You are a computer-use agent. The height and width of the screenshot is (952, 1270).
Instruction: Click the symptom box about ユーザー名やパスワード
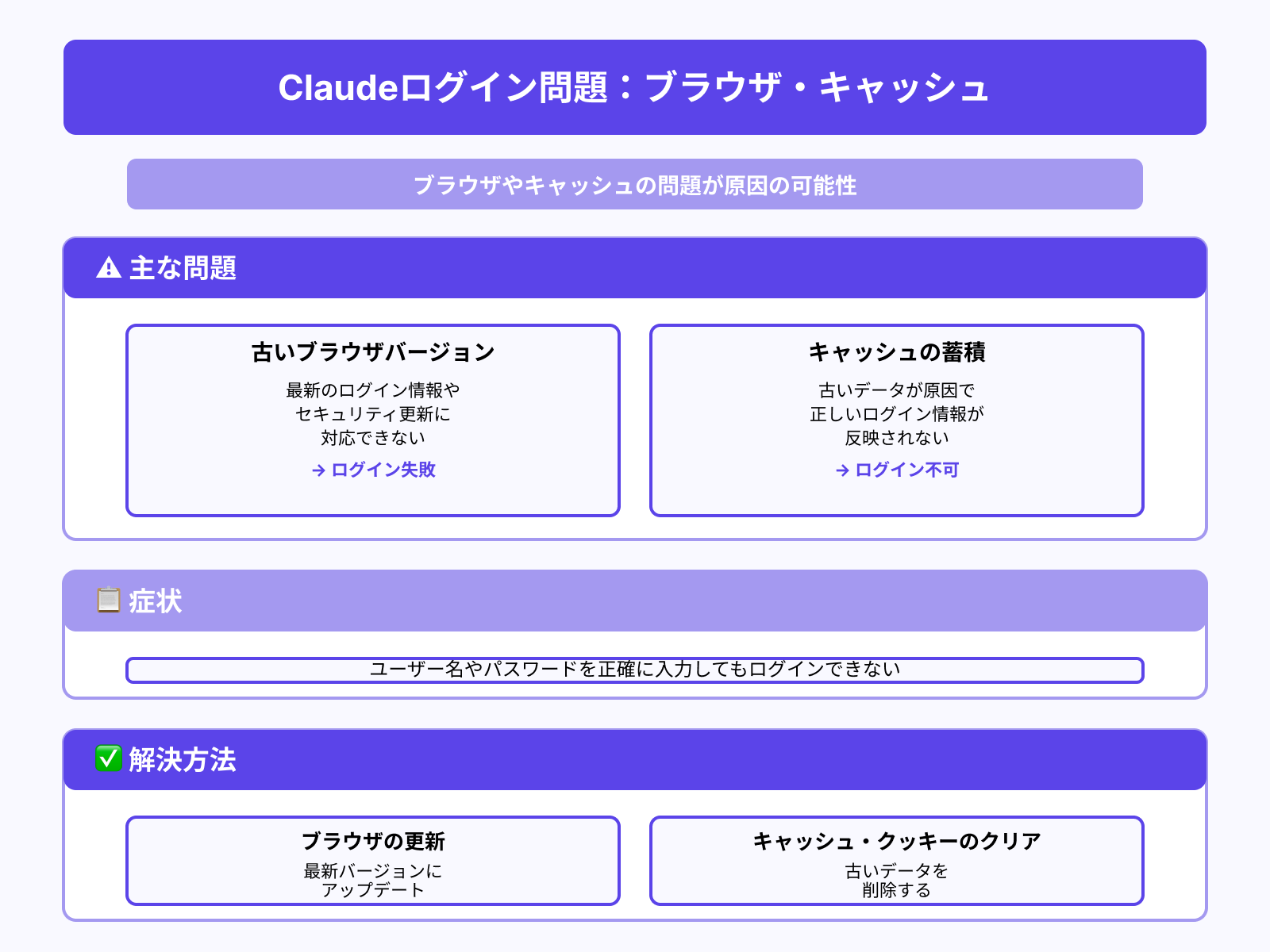(634, 670)
